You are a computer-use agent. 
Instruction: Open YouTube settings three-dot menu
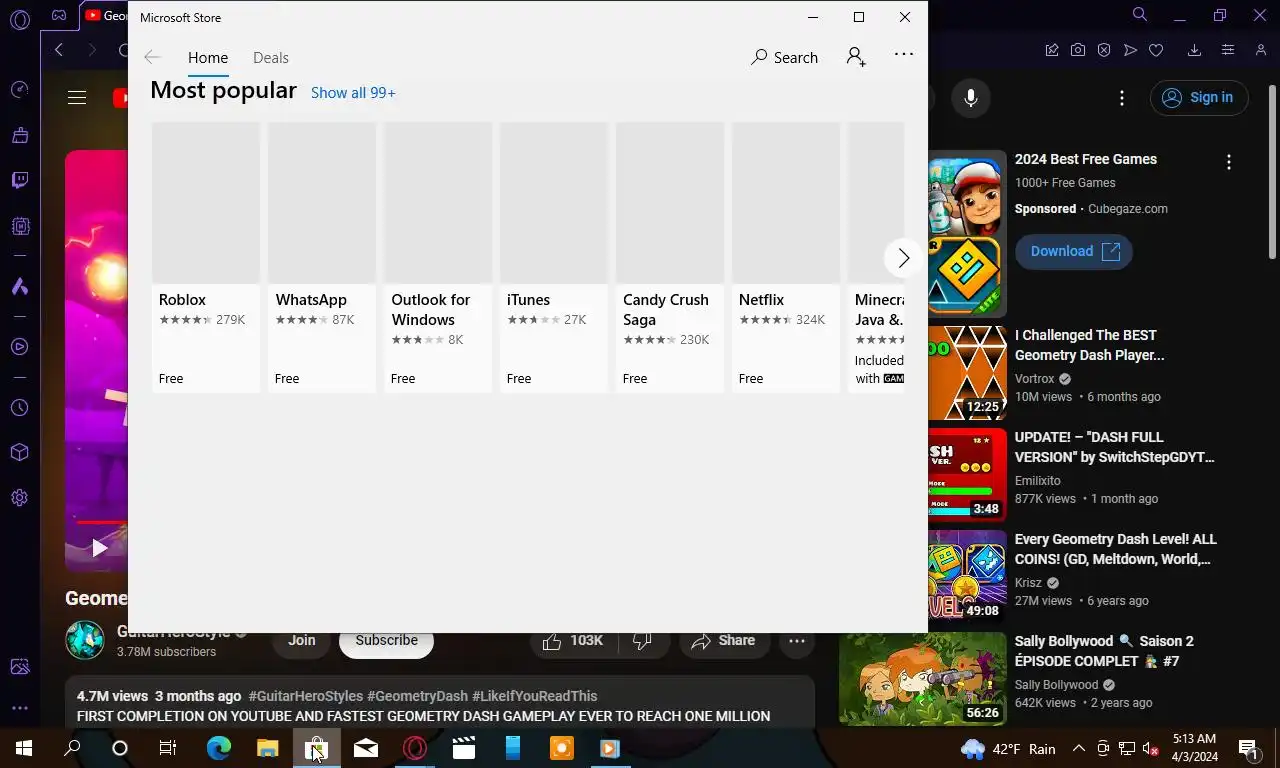click(x=1122, y=97)
